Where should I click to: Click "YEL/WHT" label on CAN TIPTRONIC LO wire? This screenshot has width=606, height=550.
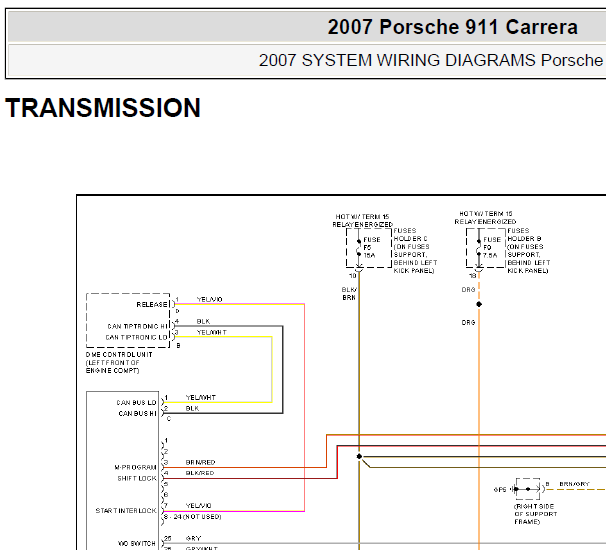(211, 332)
